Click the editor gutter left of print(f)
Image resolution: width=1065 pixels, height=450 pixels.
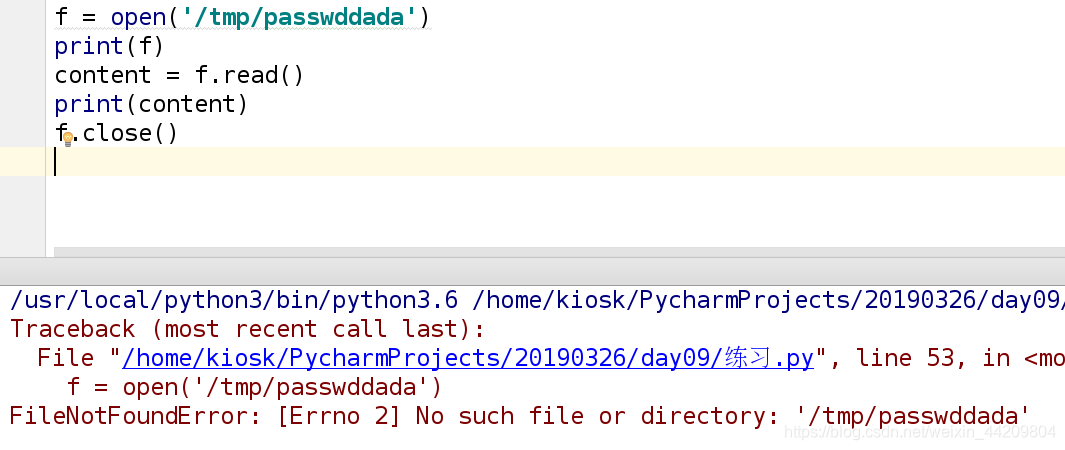pyautogui.click(x=22, y=46)
